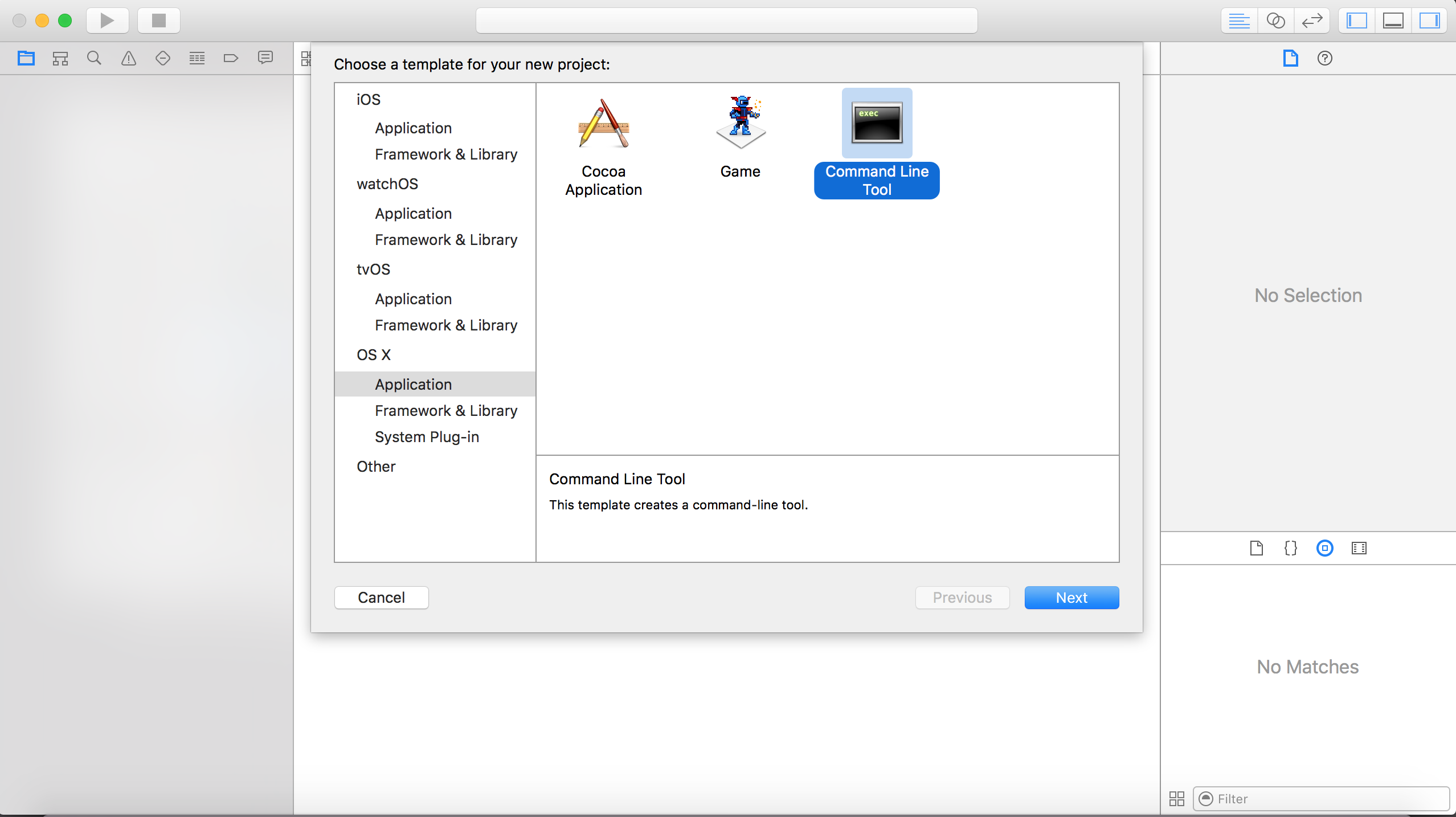Click the quick help inspector icon
The image size is (1456, 817).
(1324, 58)
